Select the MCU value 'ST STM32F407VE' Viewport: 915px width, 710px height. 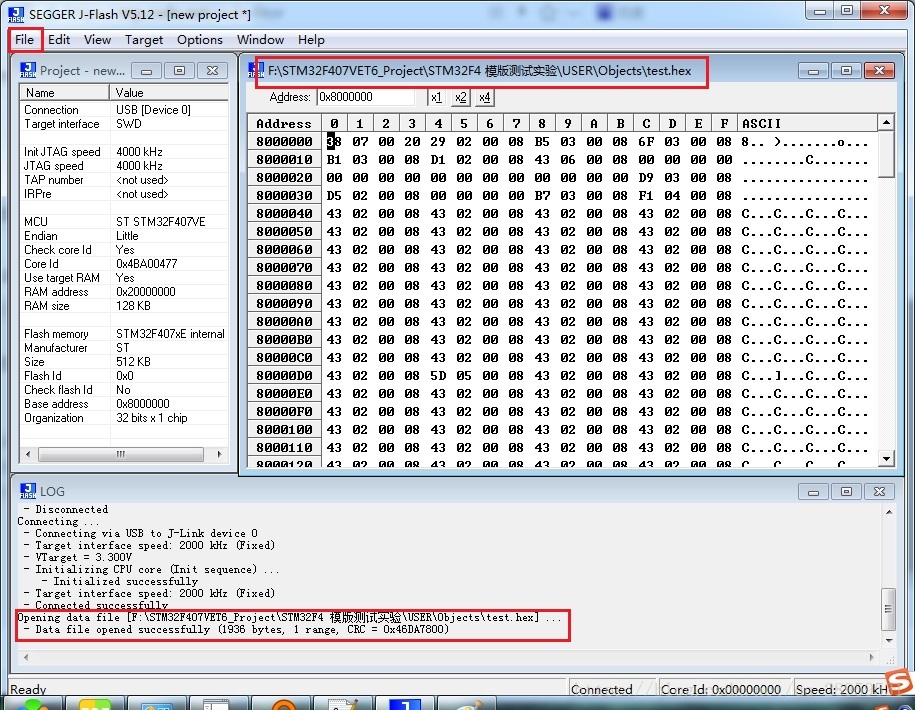click(x=160, y=222)
